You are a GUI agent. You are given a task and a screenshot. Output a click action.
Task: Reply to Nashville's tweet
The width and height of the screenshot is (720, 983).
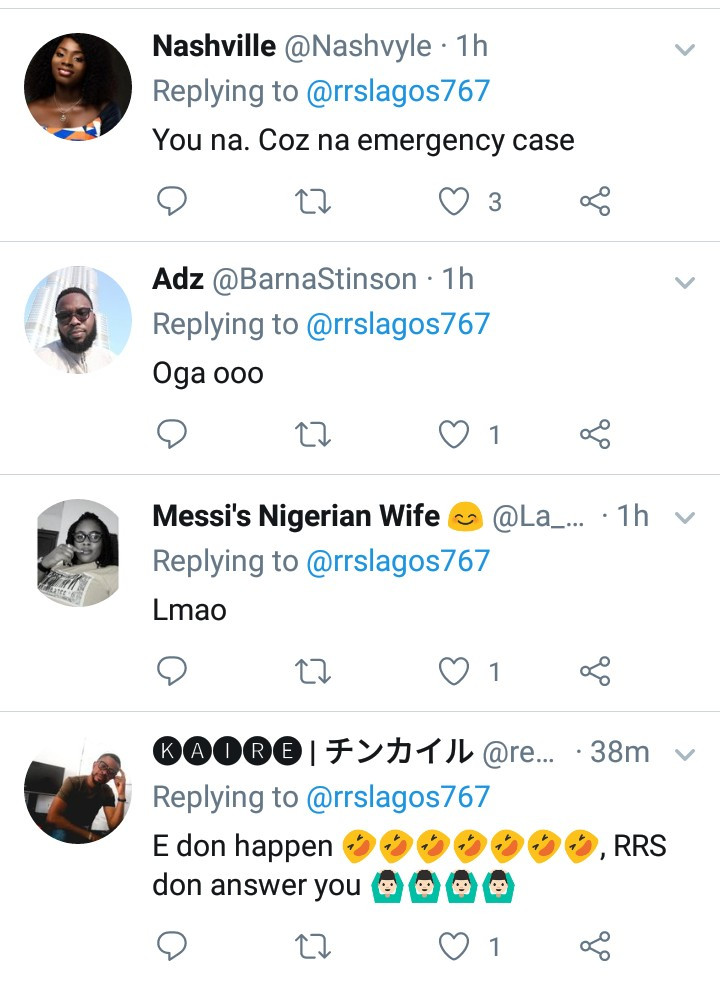(x=173, y=202)
